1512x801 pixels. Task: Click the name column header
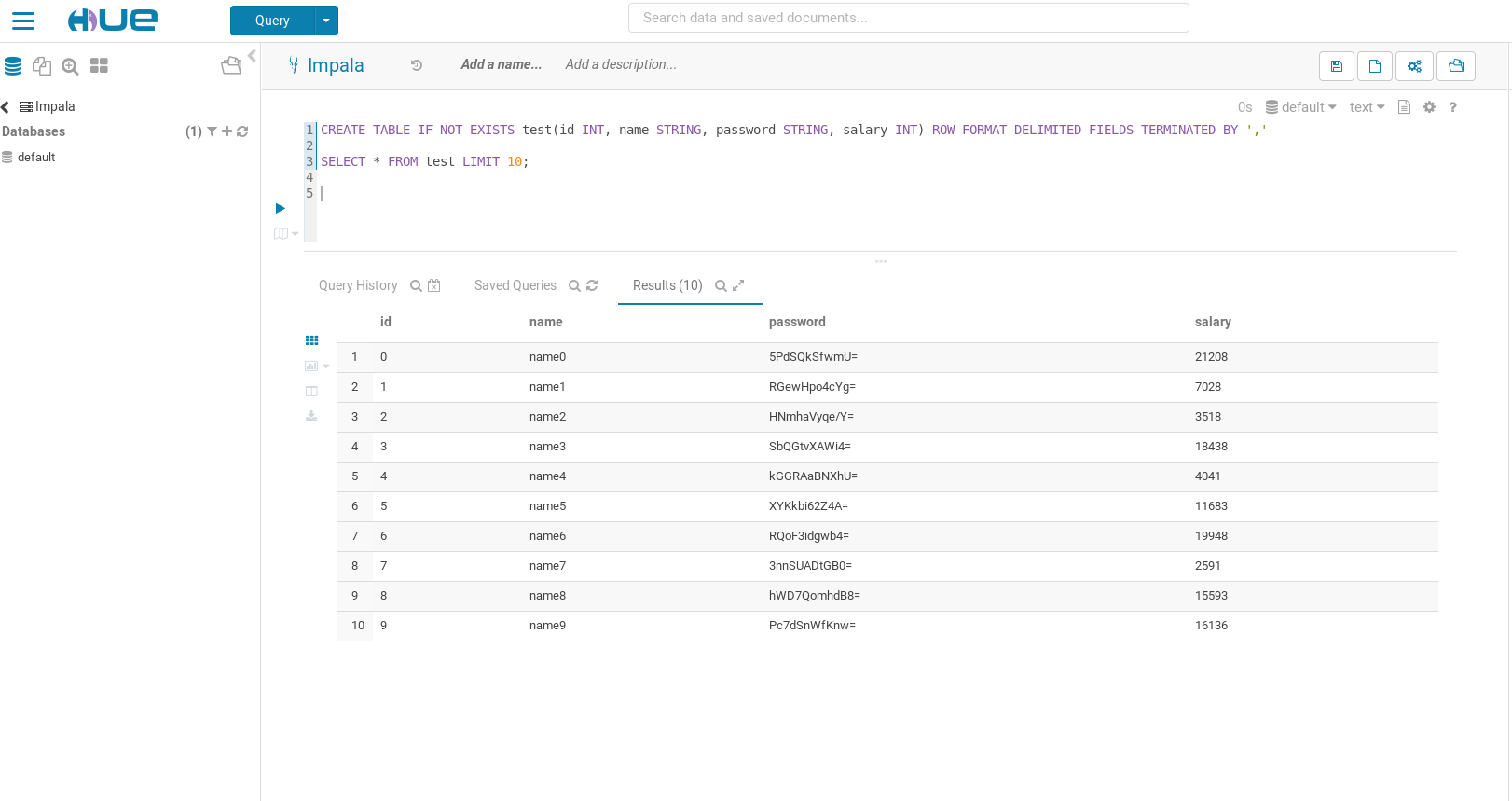pos(545,322)
